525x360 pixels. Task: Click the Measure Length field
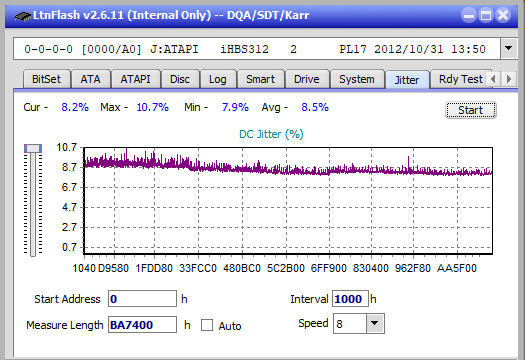pyautogui.click(x=142, y=325)
